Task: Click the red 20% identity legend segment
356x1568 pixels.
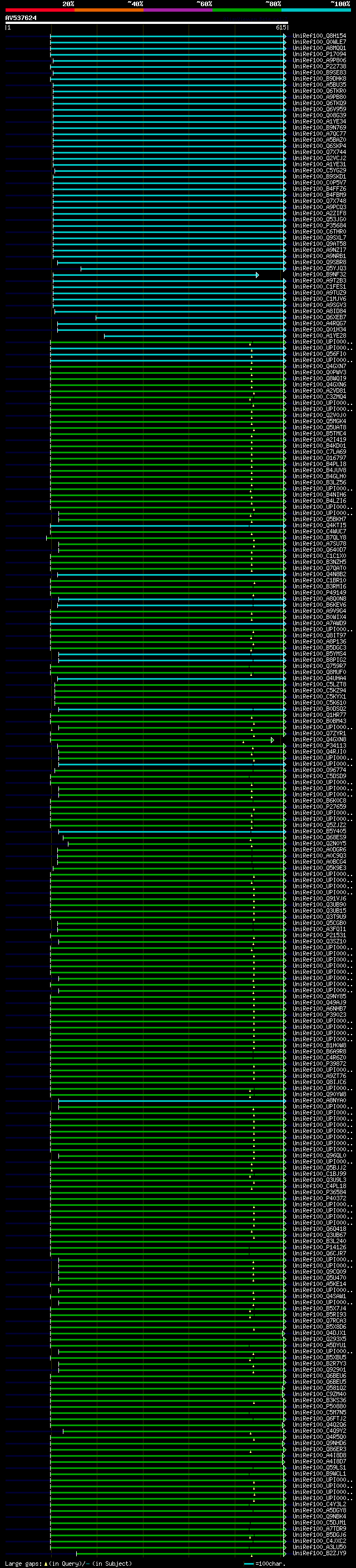Action: [39, 10]
